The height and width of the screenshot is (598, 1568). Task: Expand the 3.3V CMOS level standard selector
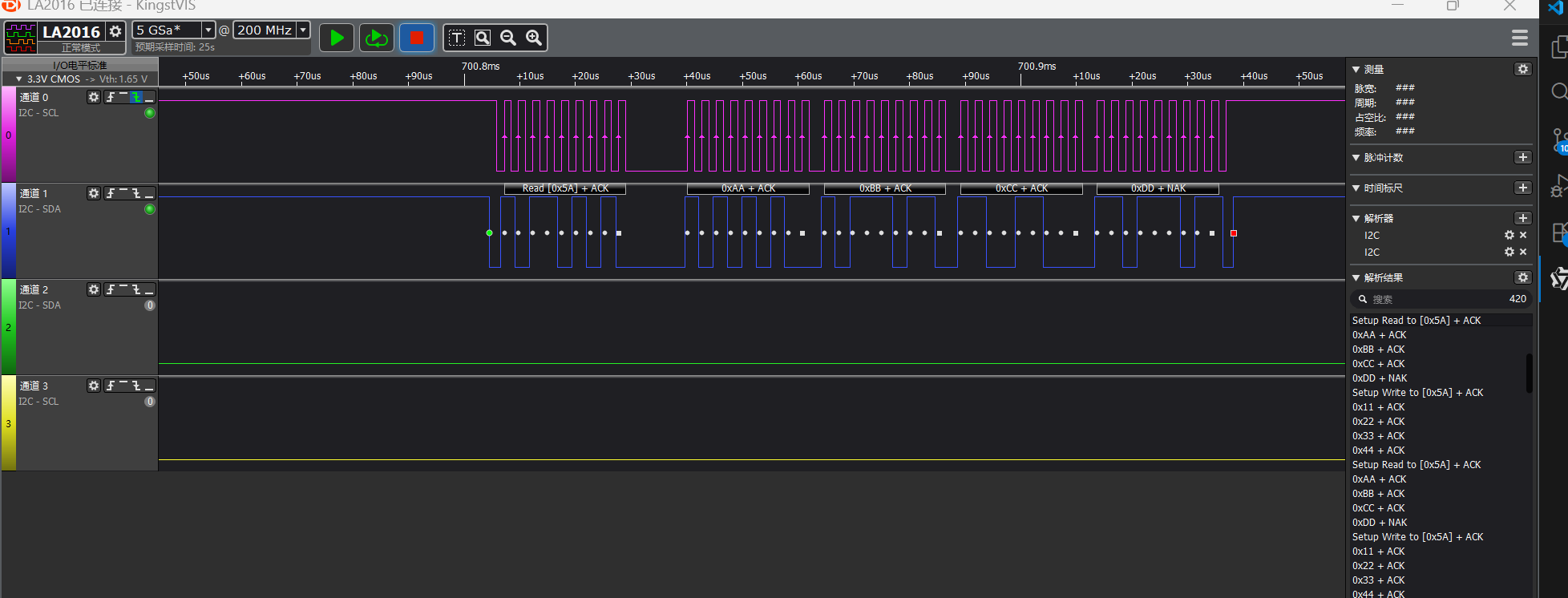coord(18,79)
